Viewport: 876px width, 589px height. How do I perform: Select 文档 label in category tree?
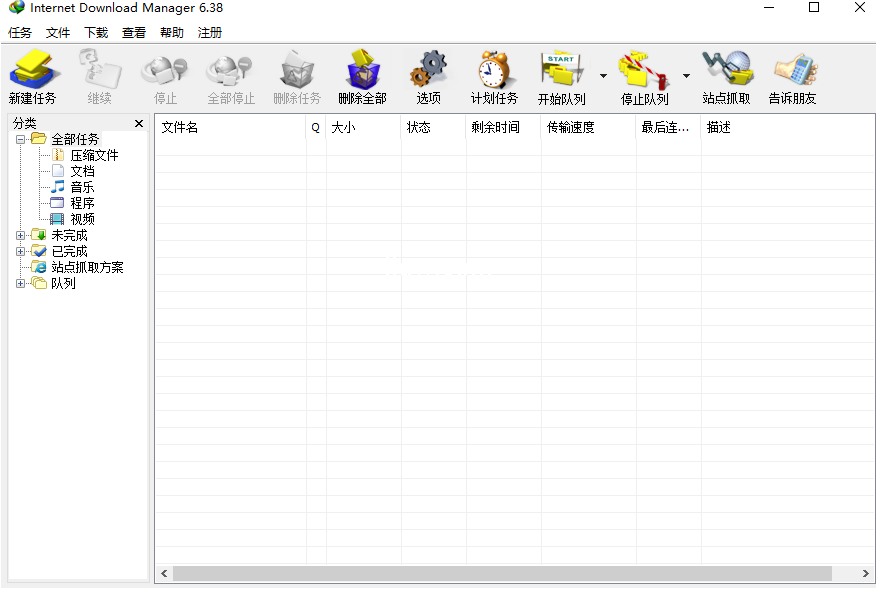(83, 171)
